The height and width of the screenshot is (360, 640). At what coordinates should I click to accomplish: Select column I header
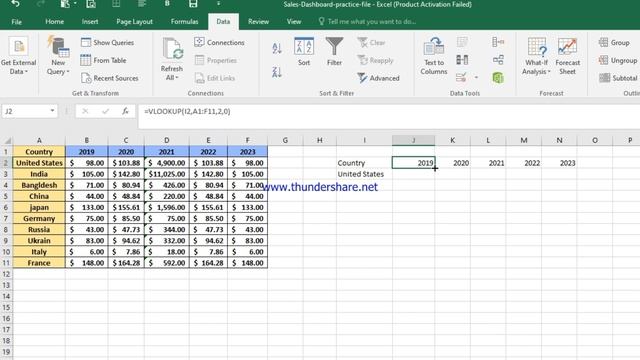[364, 140]
